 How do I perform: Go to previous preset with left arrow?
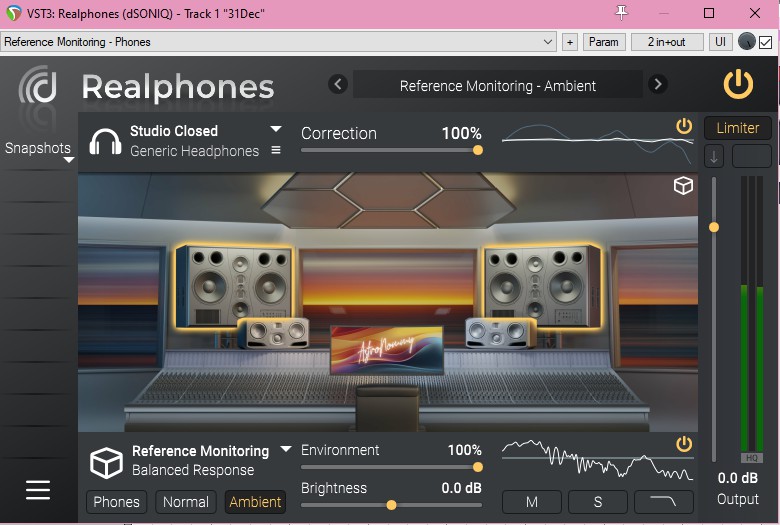tap(338, 84)
